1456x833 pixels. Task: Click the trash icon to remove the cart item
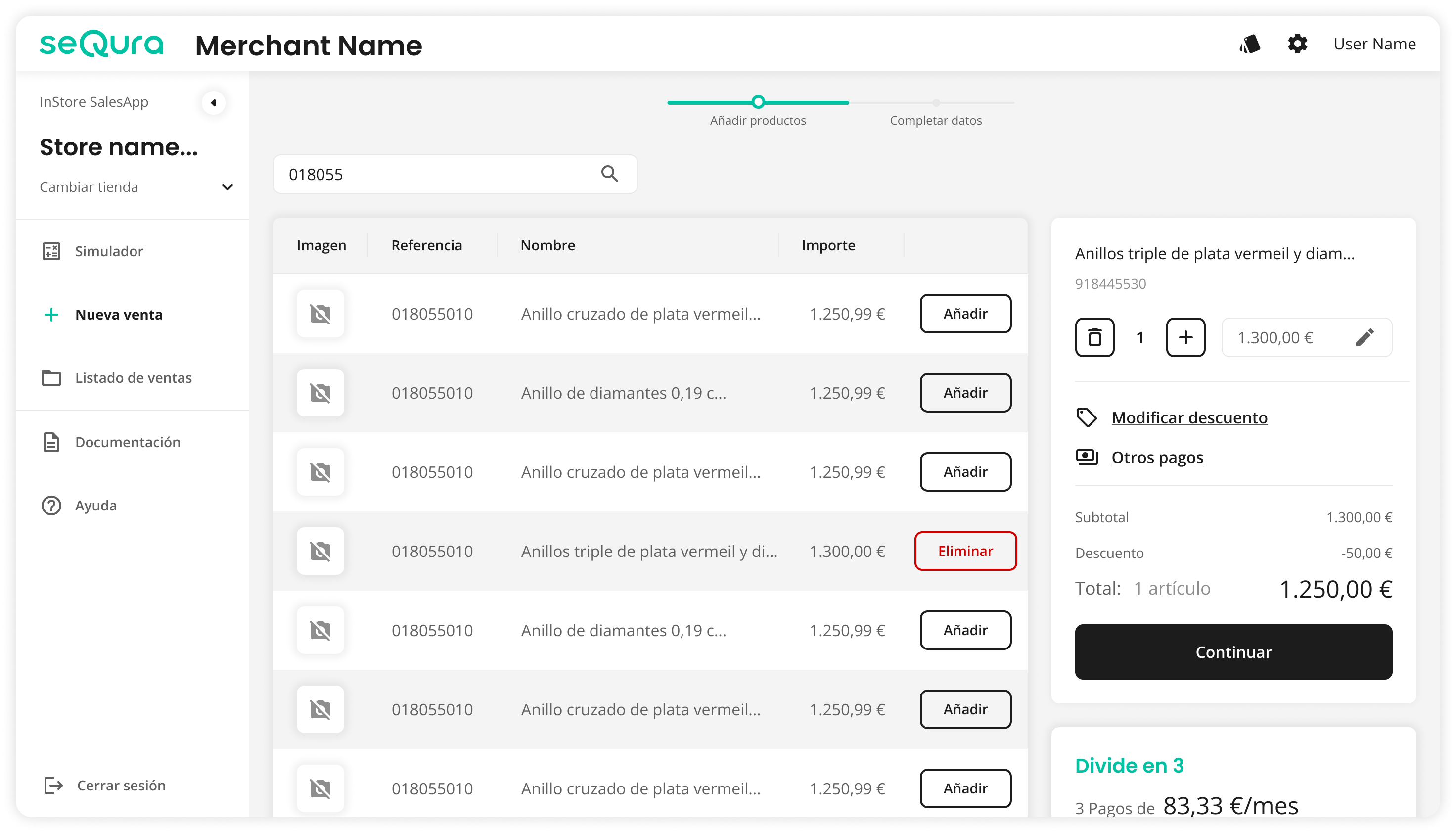pos(1094,337)
